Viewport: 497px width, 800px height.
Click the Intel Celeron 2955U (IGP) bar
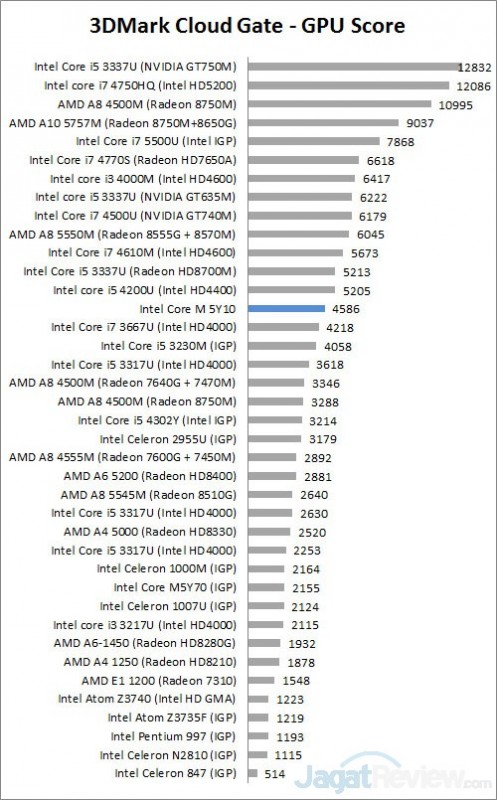coord(275,439)
